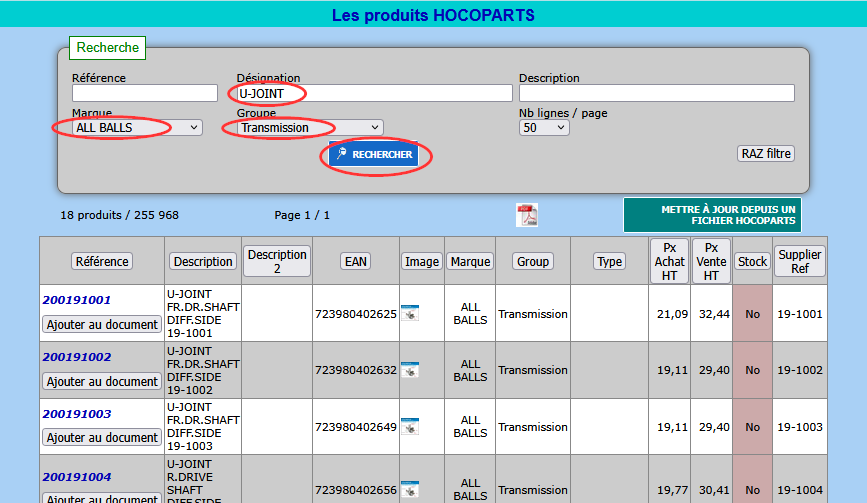Screen dimensions: 867x503
Task: Click Ajouter au document for 200191002
Action: [x=102, y=381]
